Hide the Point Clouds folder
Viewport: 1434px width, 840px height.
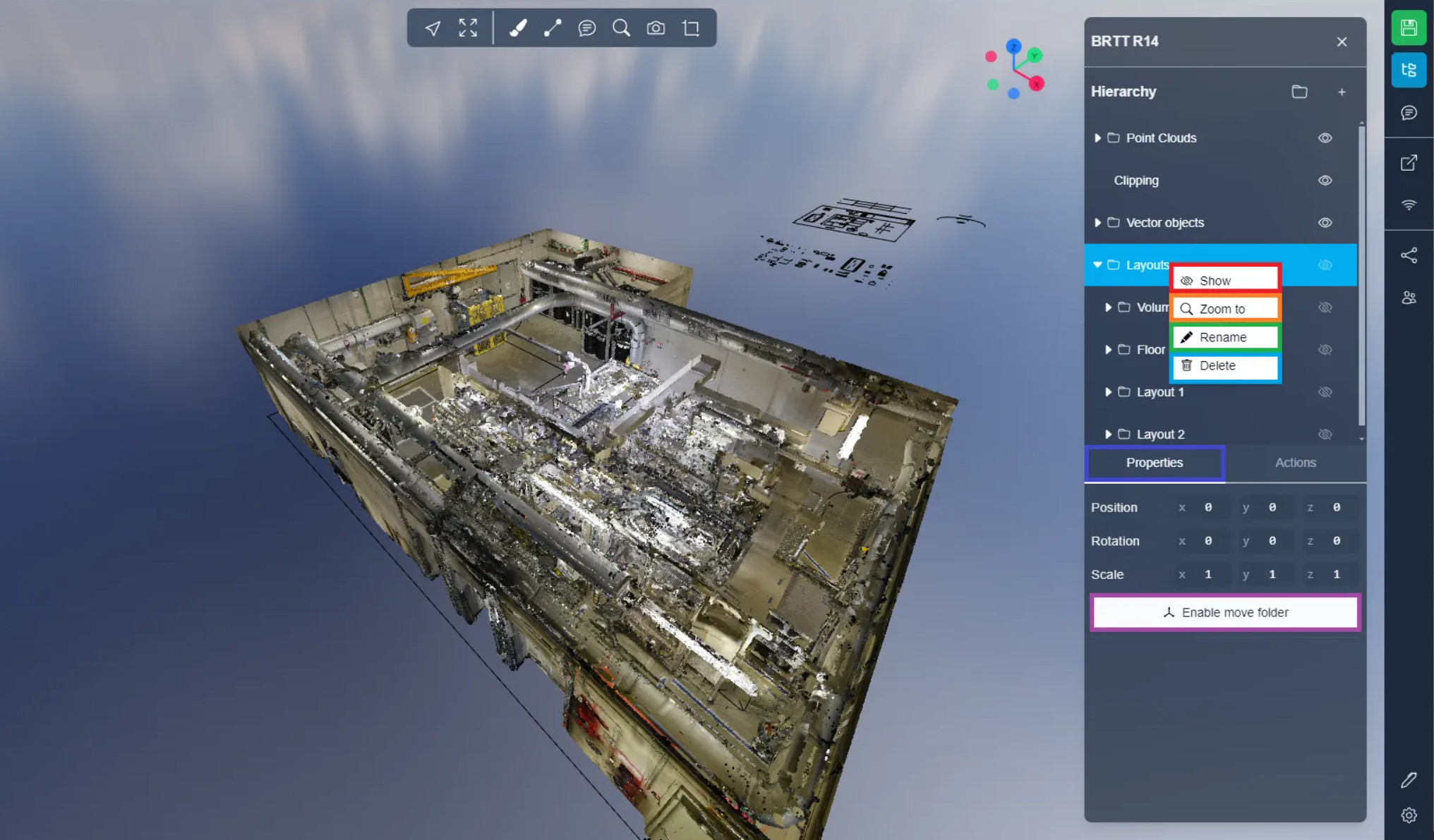(x=1325, y=138)
